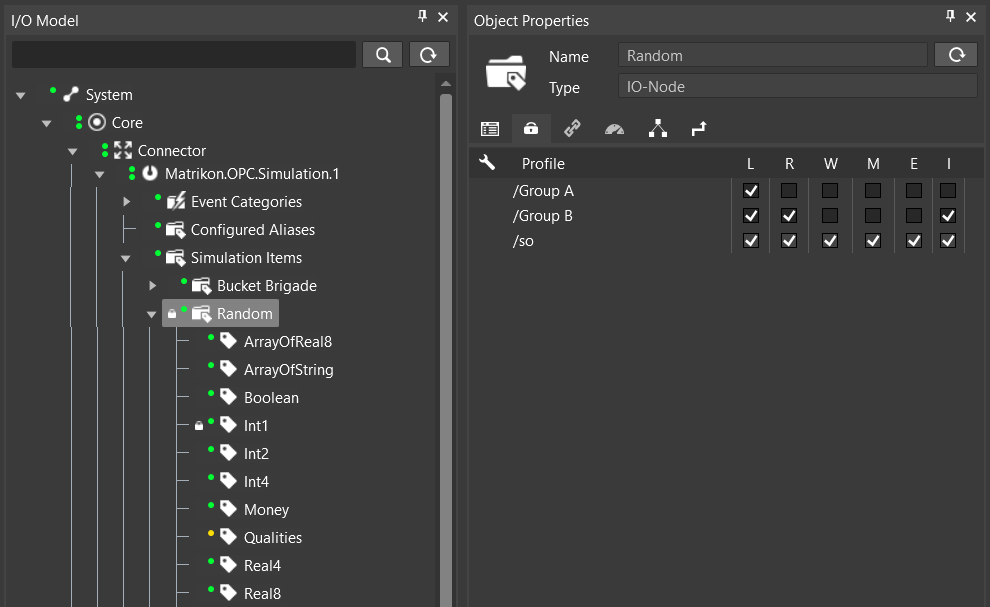The height and width of the screenshot is (607, 990).
Task: Click the large IO-Node folder icon
Action: tap(506, 72)
